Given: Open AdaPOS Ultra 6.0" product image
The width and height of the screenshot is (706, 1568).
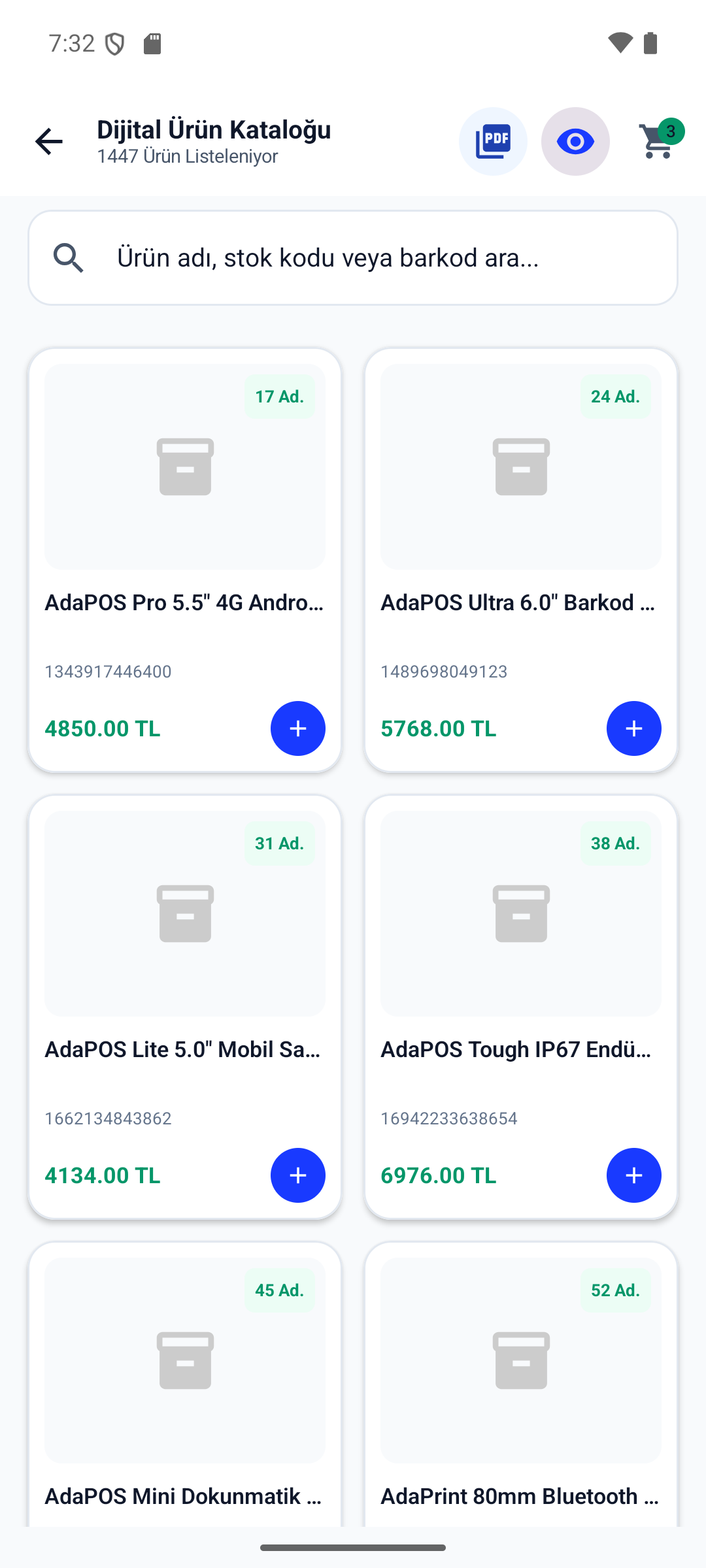Looking at the screenshot, I should 521,467.
